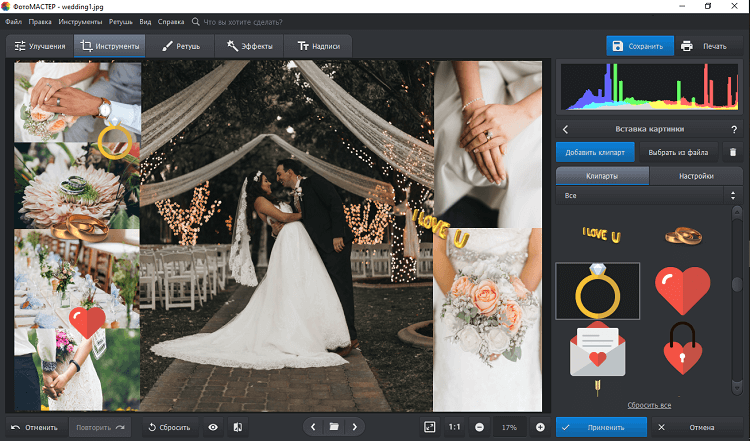Select the heart padlock clipart

pos(682,348)
